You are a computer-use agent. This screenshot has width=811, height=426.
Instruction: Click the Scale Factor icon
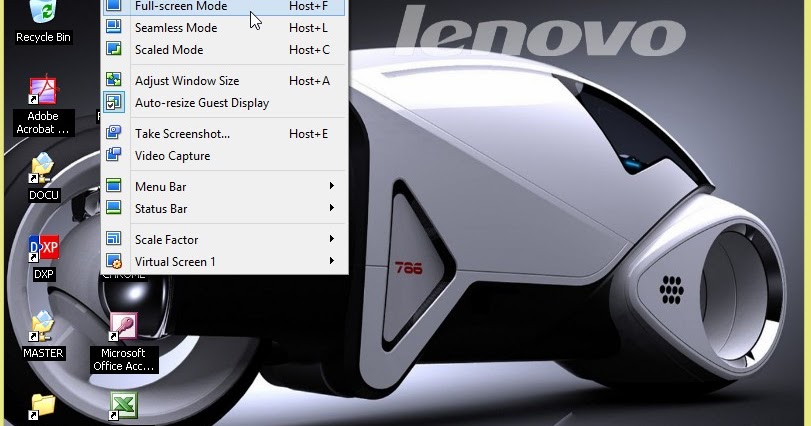[x=113, y=238]
